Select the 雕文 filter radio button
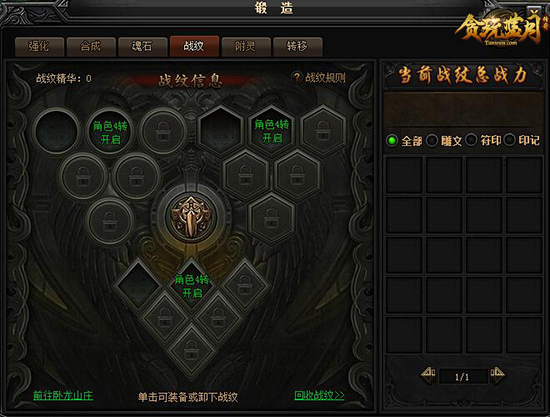 coord(432,141)
